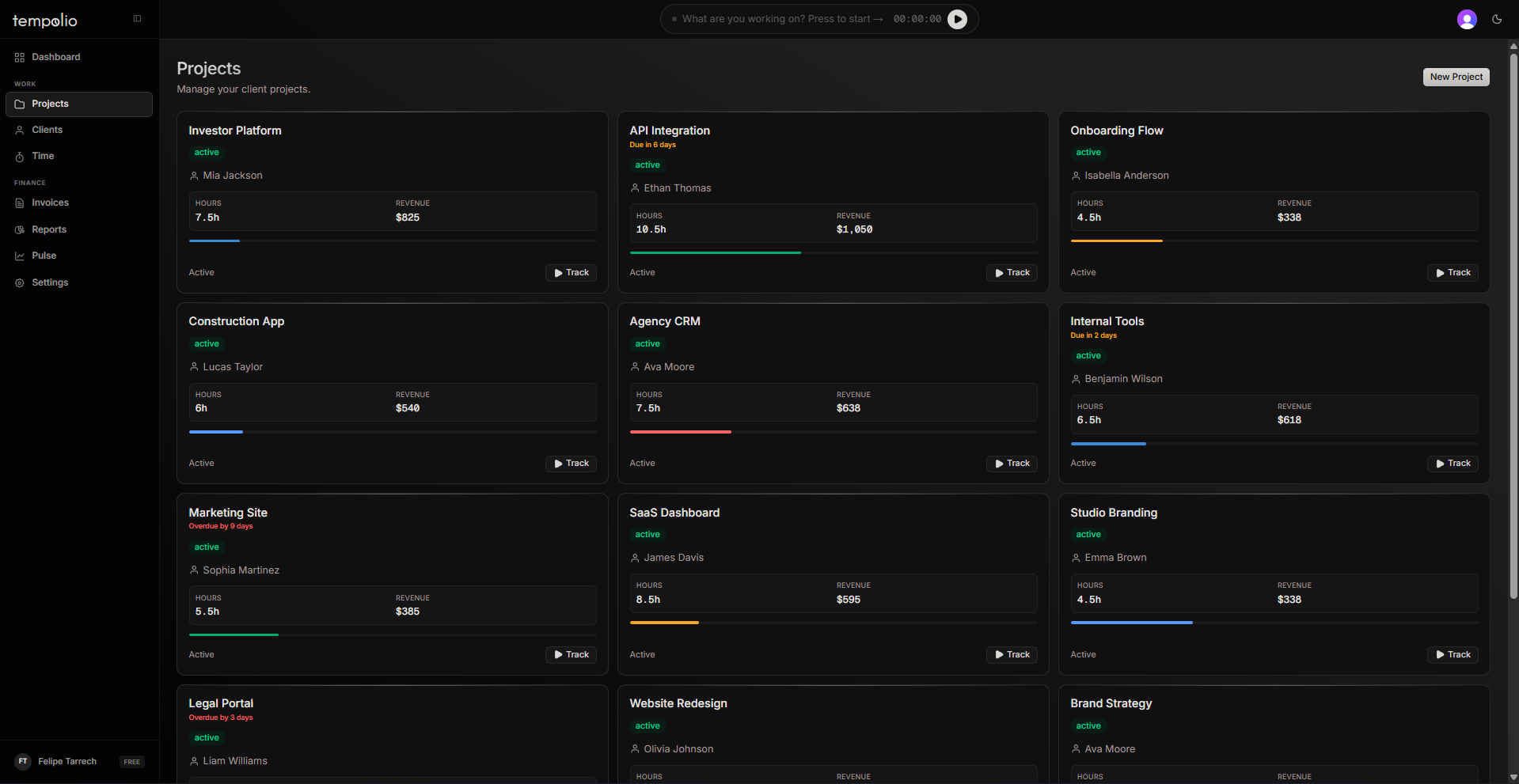1519x784 pixels.
Task: Track time on Investor Platform
Action: click(x=571, y=273)
